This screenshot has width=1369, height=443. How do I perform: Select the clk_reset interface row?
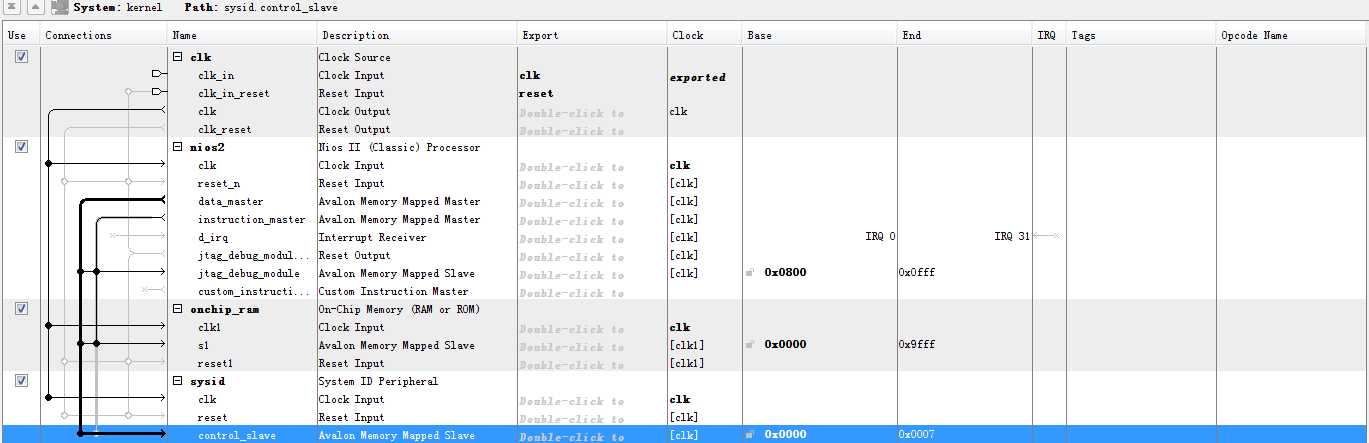[224, 129]
